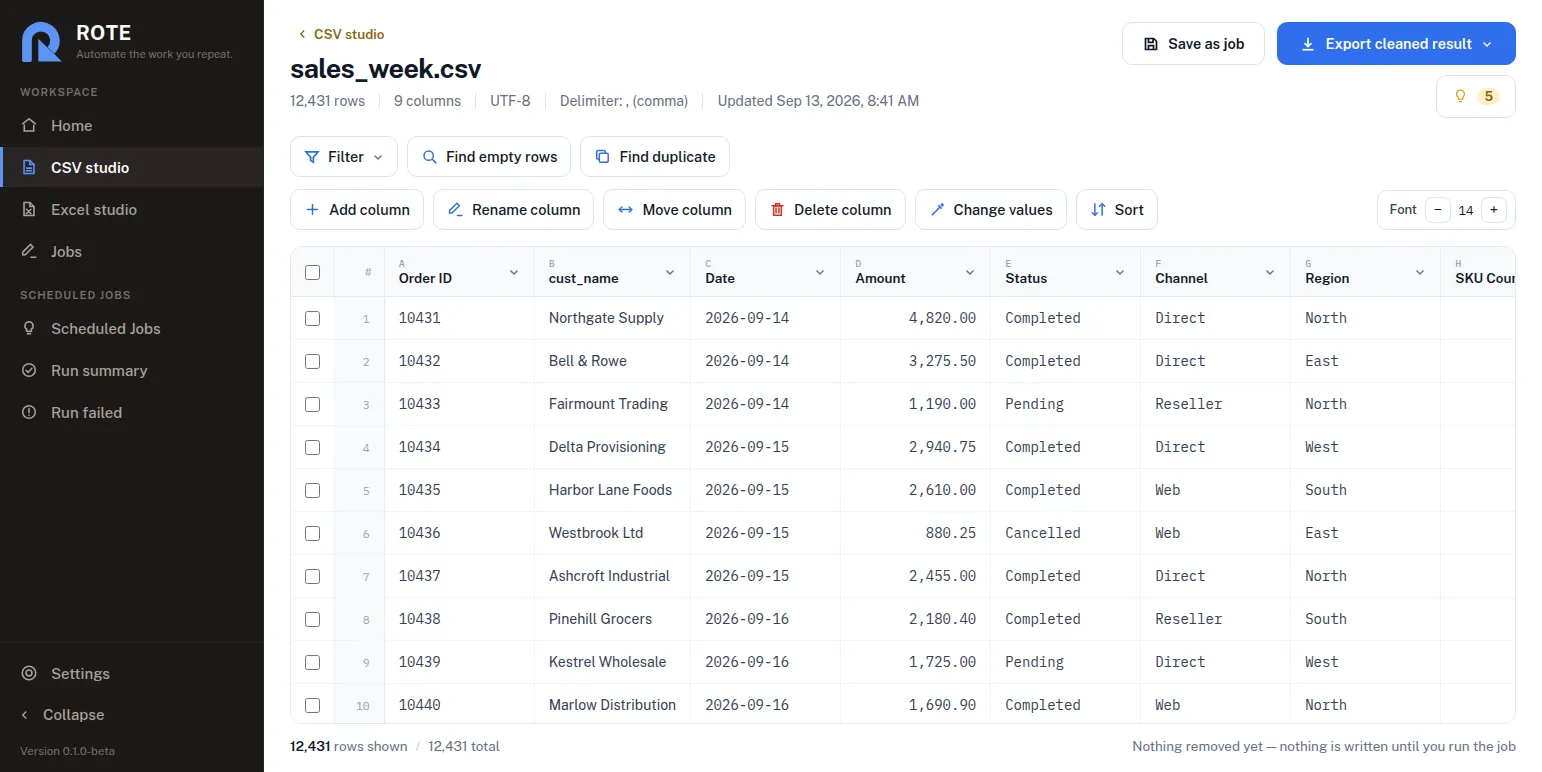Open Settings from the sidebar

tap(131, 674)
